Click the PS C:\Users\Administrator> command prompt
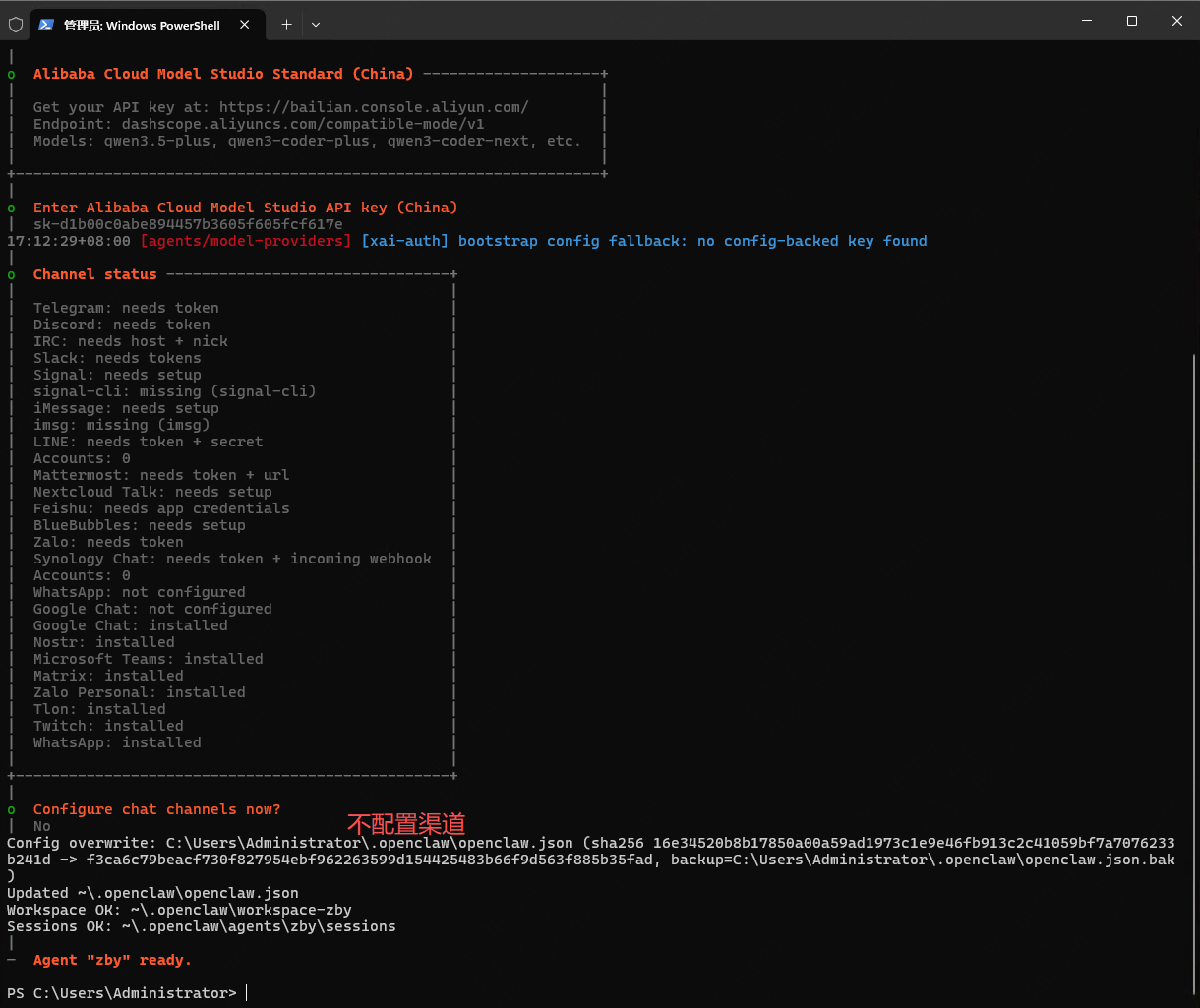 click(x=122, y=993)
